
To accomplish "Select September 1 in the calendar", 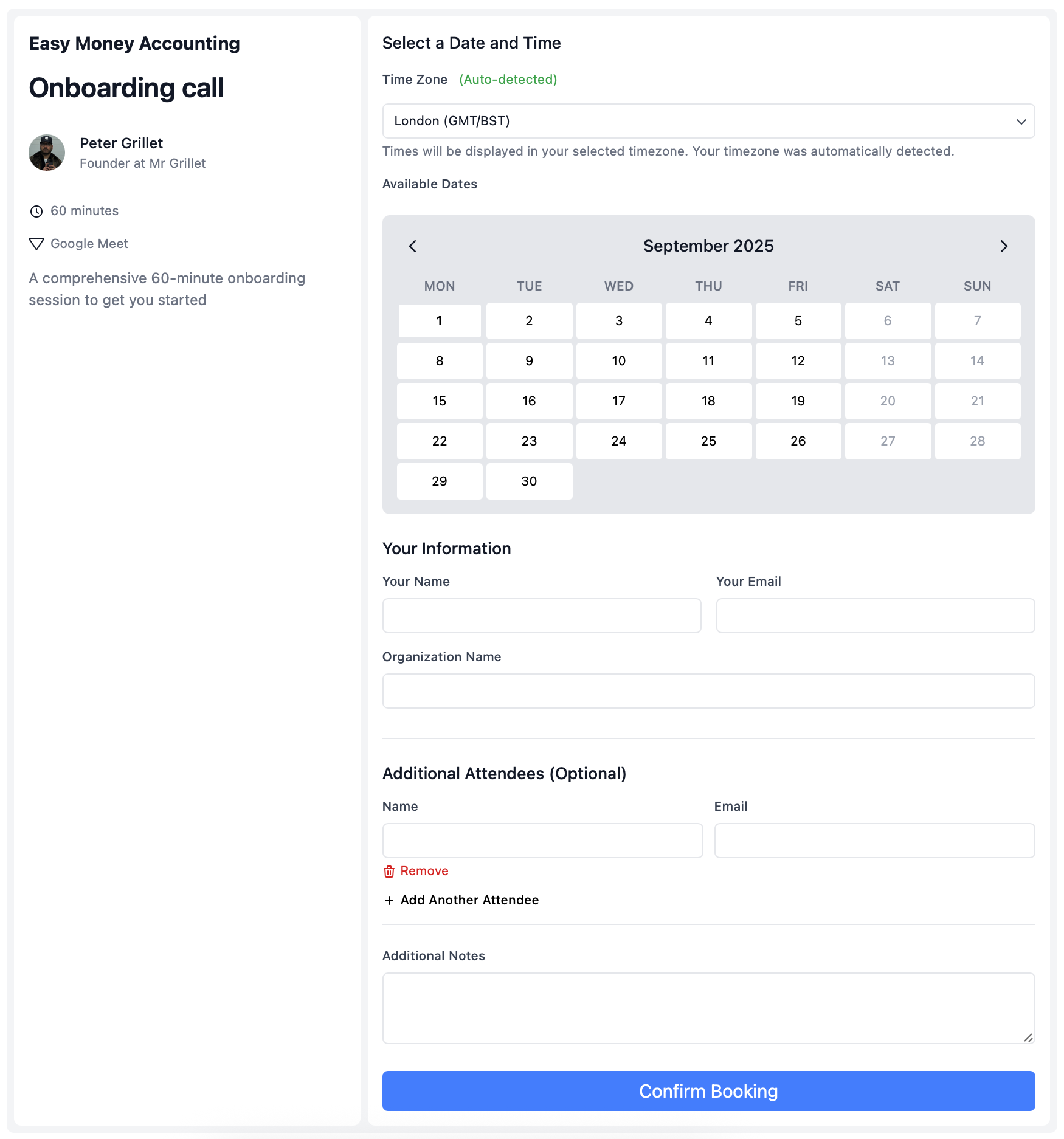I will pos(439,320).
